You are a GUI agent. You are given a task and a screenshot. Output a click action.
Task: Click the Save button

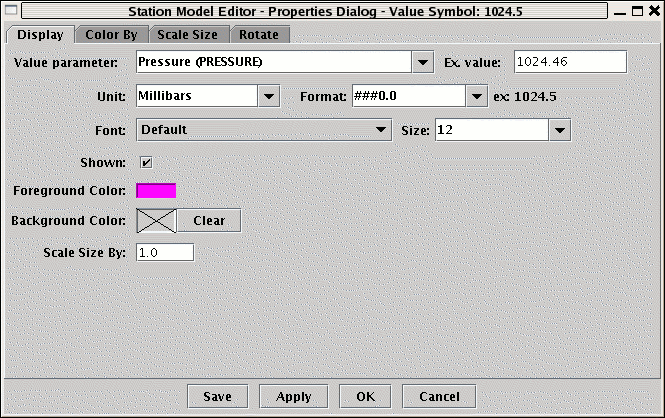pos(217,396)
